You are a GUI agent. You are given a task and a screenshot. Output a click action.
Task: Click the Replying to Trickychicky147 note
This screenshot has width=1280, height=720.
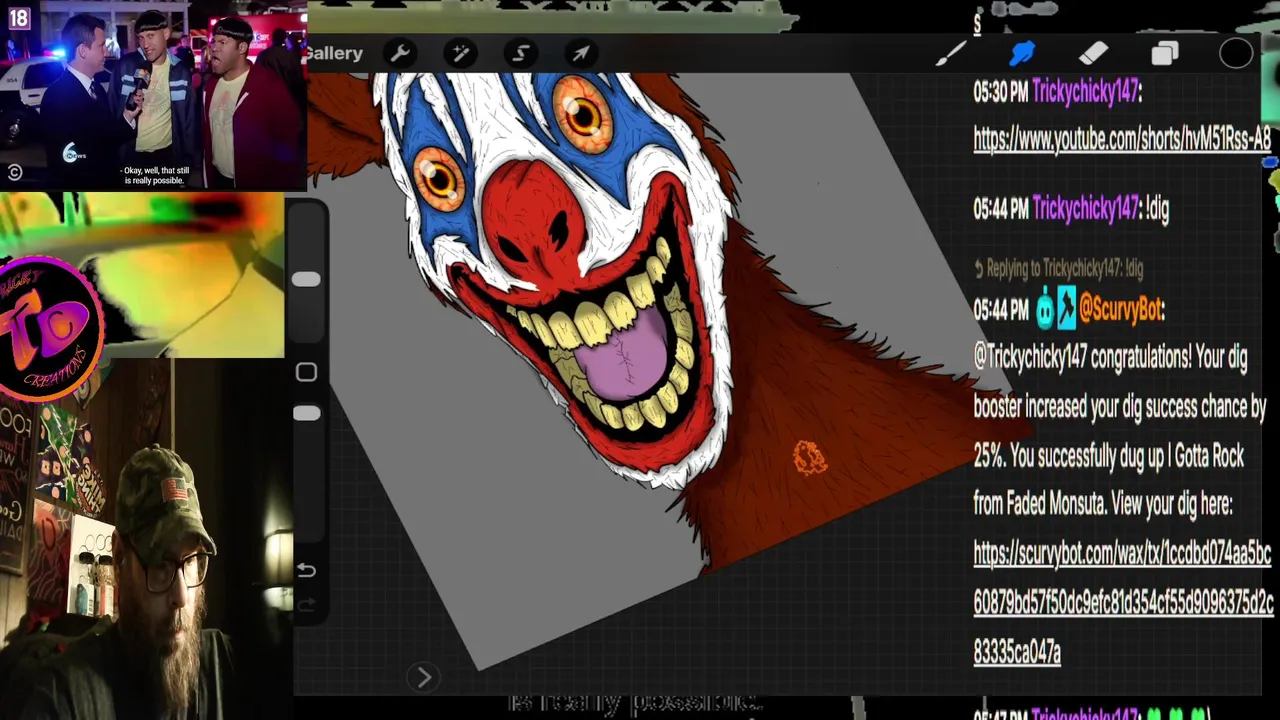(1058, 268)
